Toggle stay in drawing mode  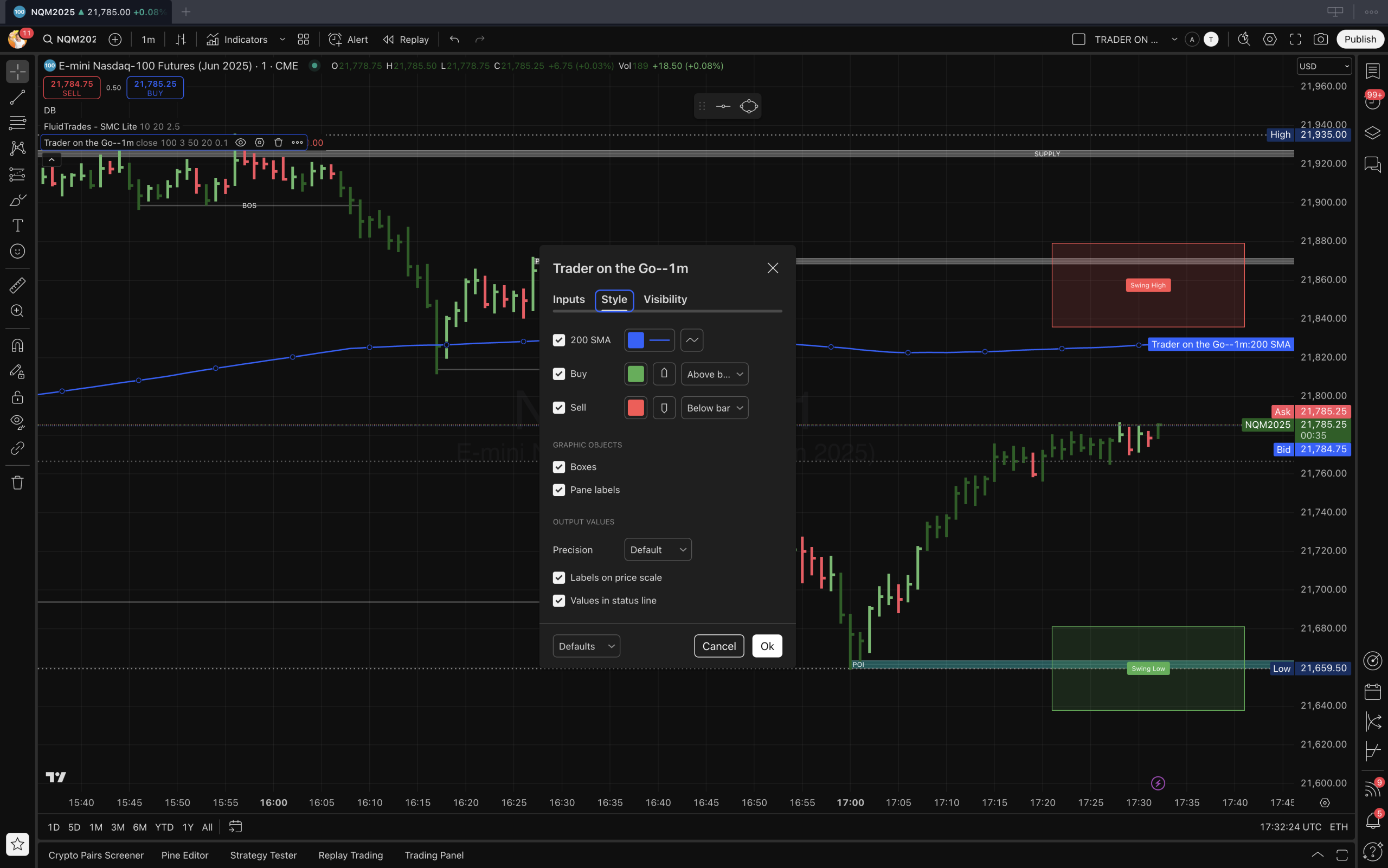[18, 371]
